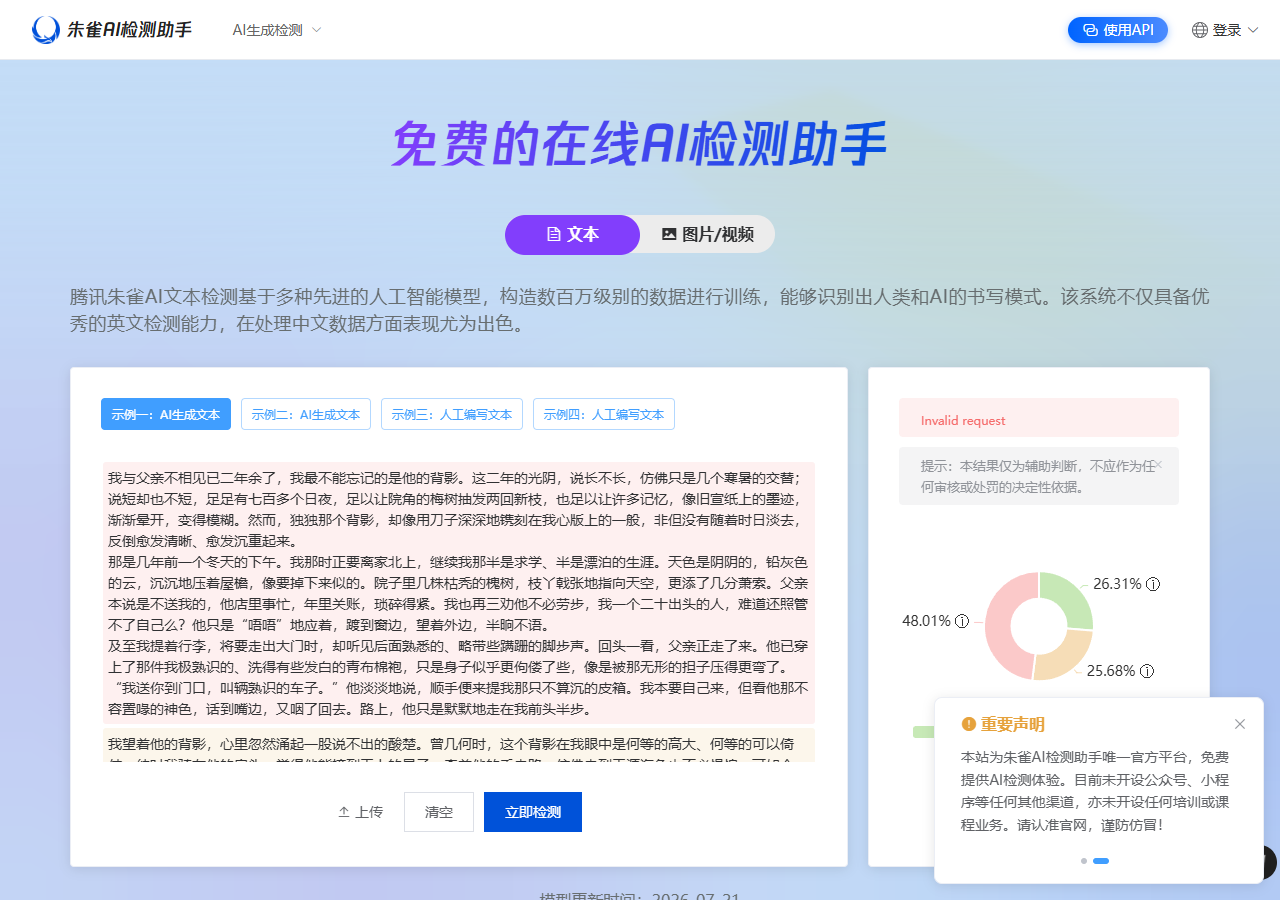Click the 上传 upload button

[x=360, y=812]
